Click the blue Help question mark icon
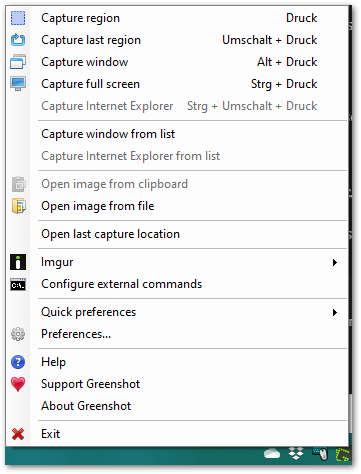 pos(18,362)
